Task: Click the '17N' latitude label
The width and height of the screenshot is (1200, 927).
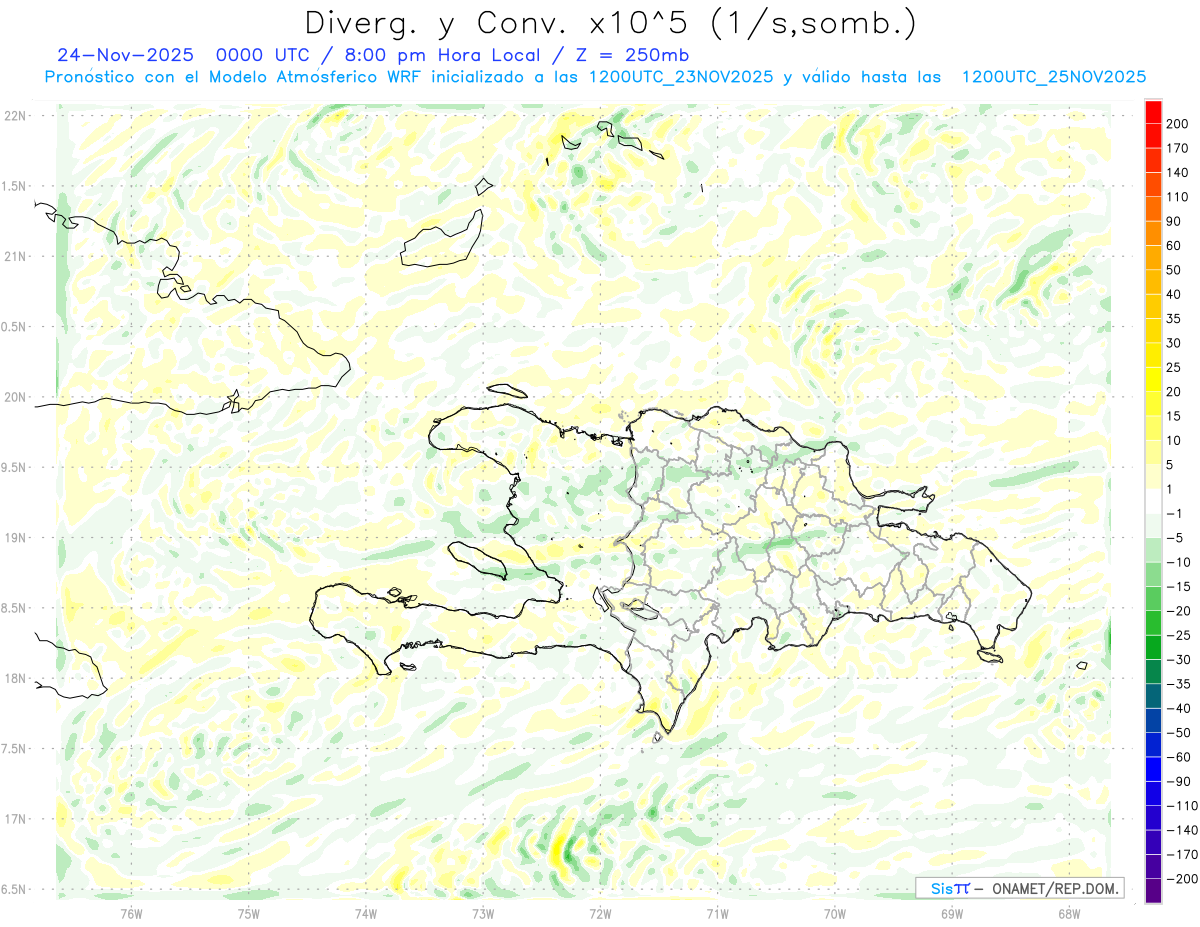Action: pos(15,819)
